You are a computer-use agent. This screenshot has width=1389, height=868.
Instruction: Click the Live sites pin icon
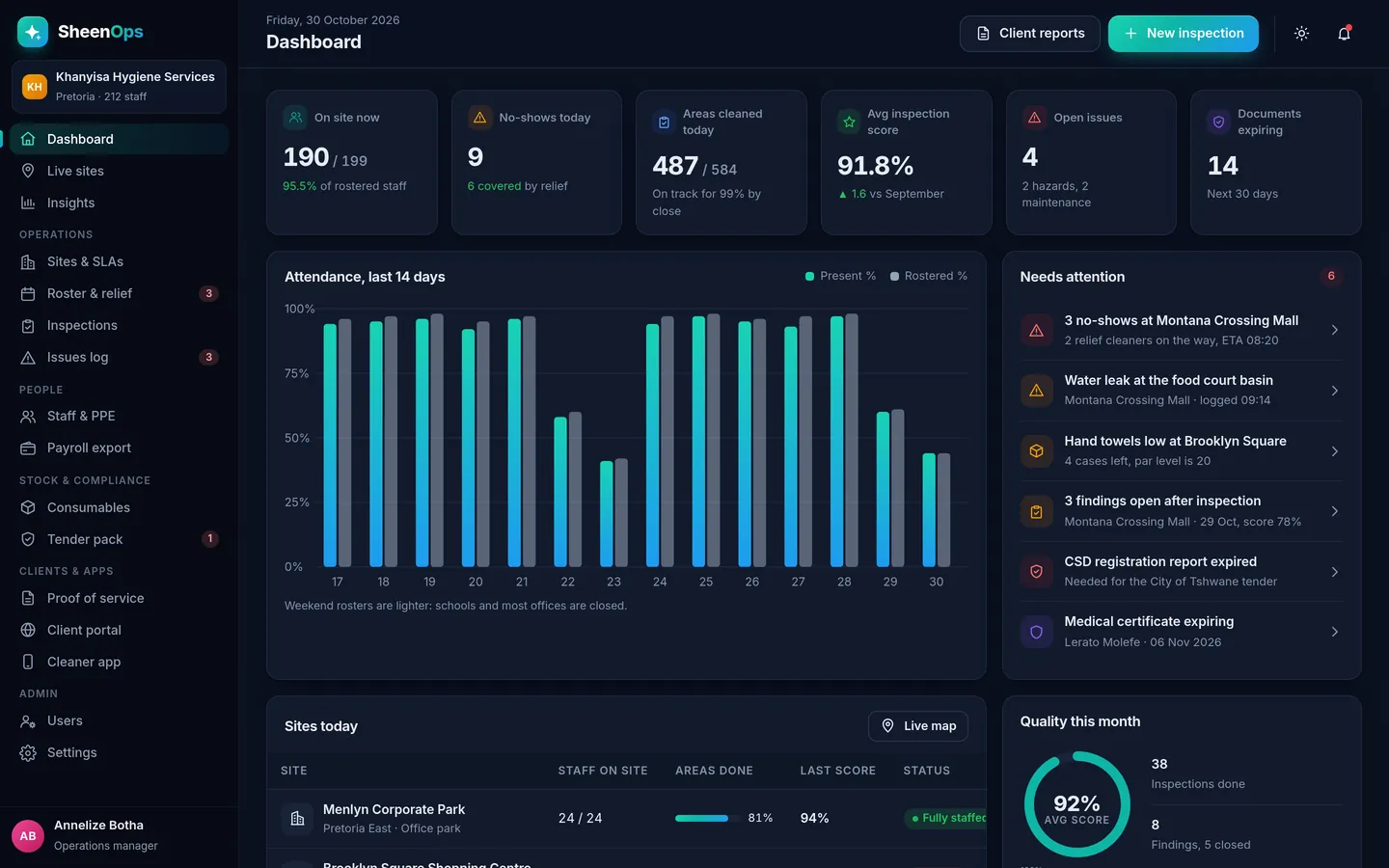28,171
